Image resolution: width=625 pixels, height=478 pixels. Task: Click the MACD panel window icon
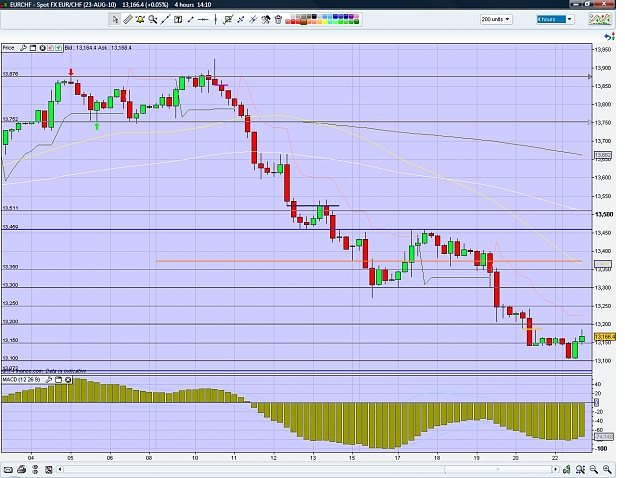[58, 380]
